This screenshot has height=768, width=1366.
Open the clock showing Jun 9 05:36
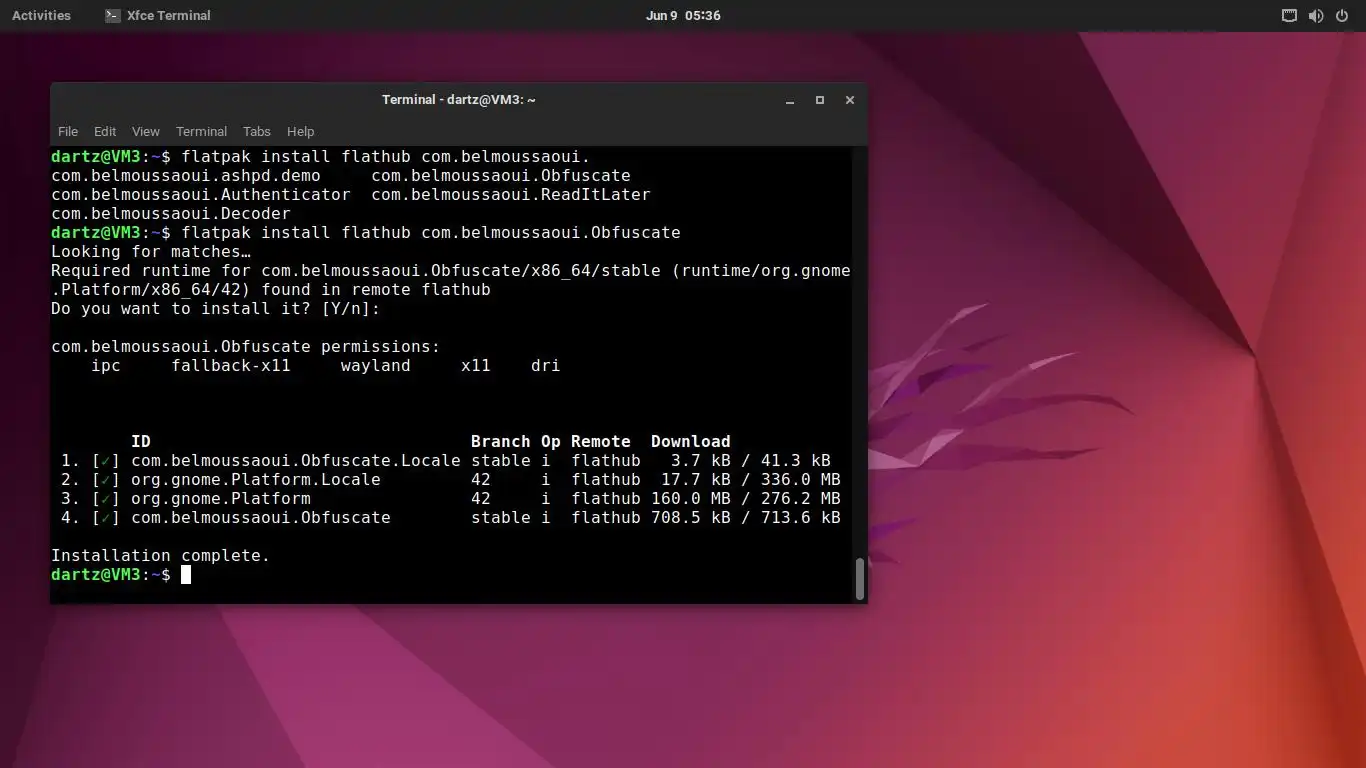click(x=683, y=15)
